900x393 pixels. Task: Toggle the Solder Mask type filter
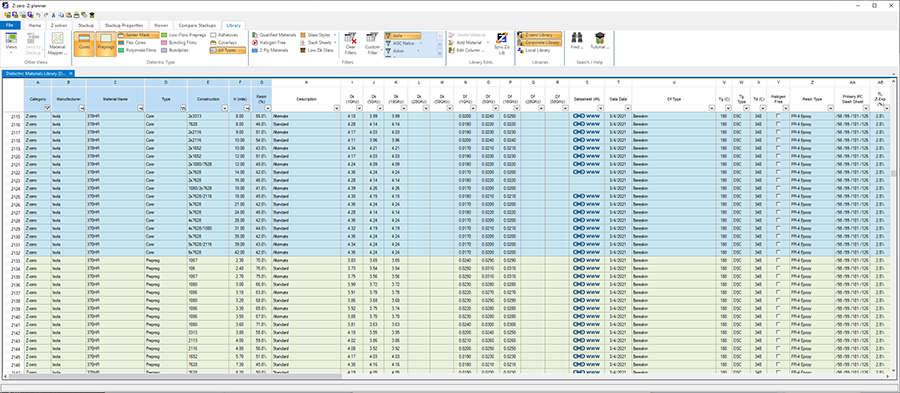click(137, 35)
